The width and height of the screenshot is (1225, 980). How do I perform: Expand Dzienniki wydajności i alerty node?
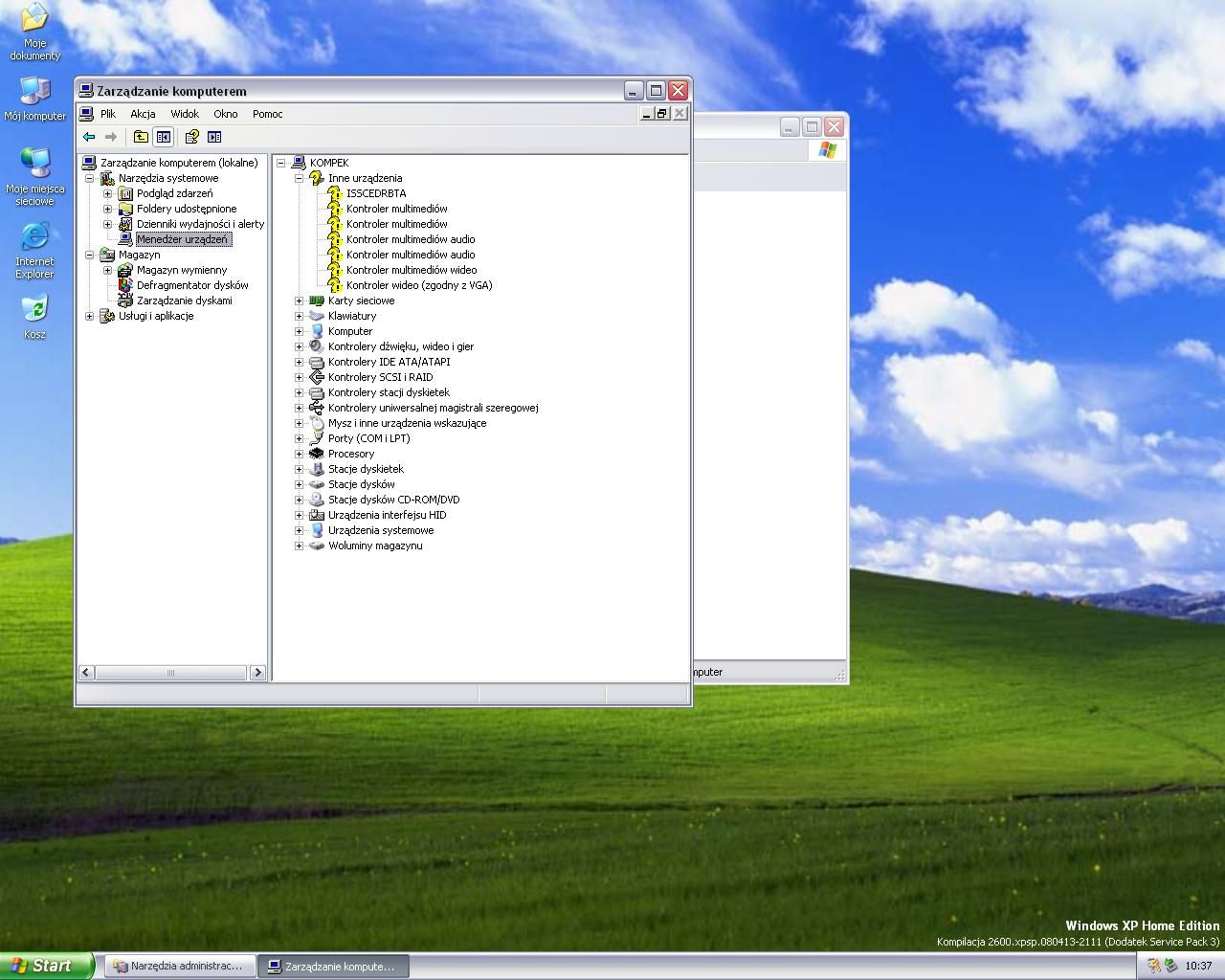click(108, 224)
